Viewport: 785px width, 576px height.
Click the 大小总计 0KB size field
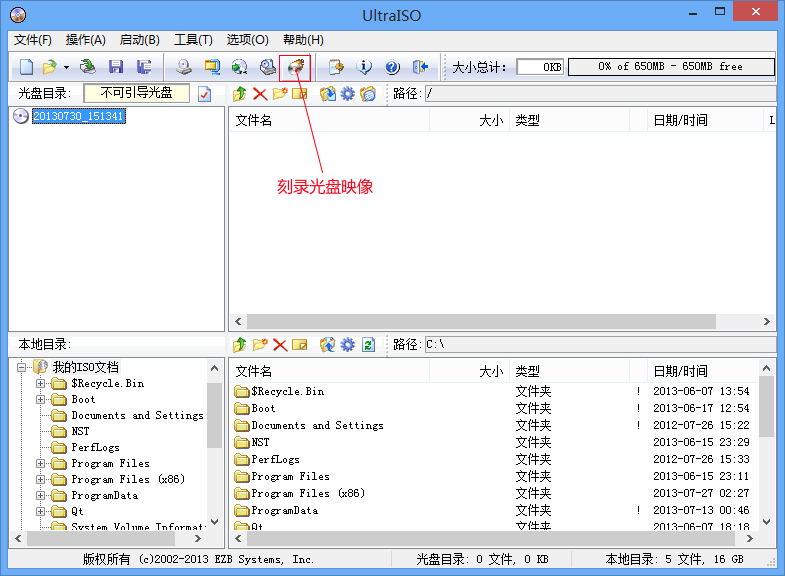click(x=540, y=67)
